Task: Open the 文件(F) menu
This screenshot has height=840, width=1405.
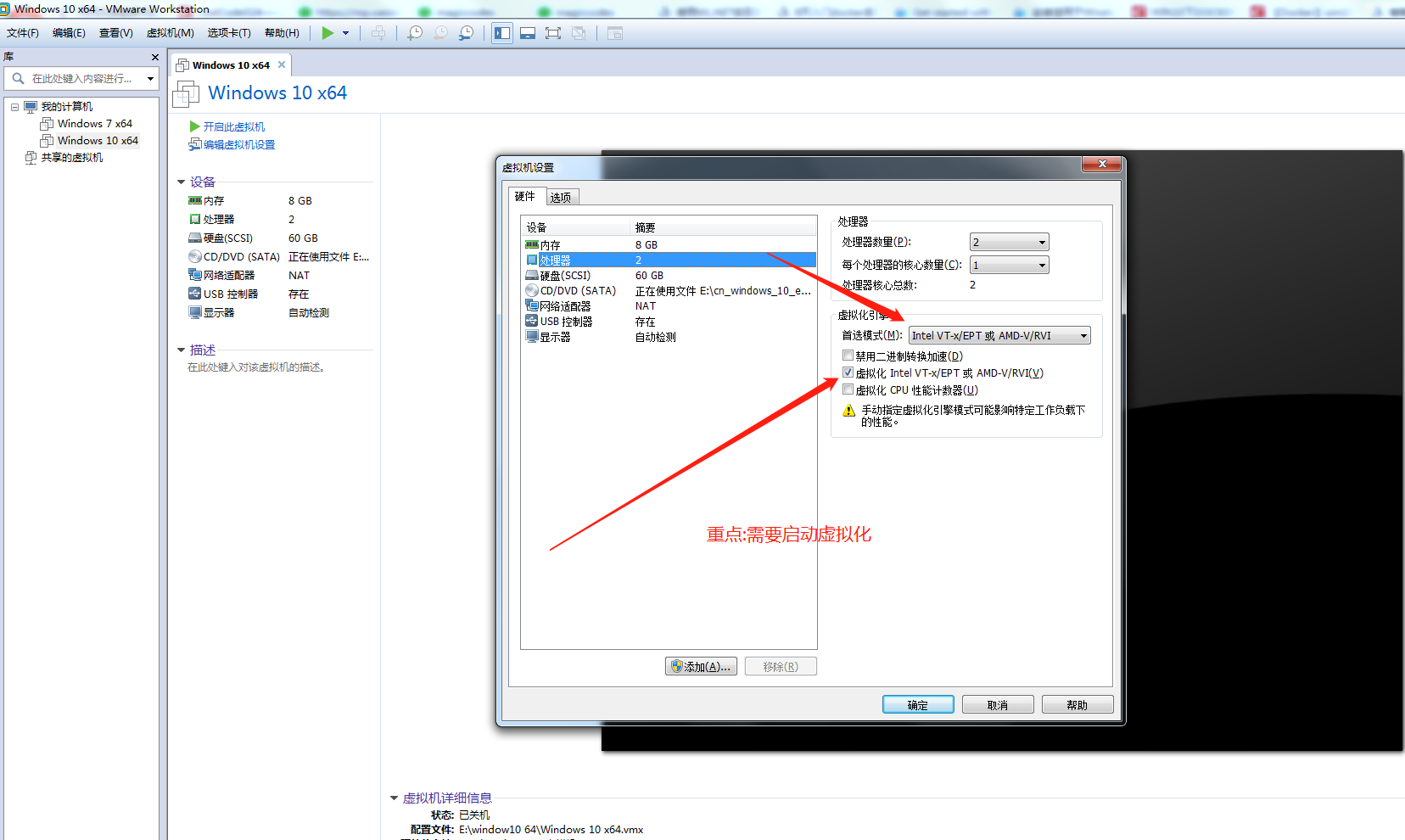Action: click(x=23, y=33)
